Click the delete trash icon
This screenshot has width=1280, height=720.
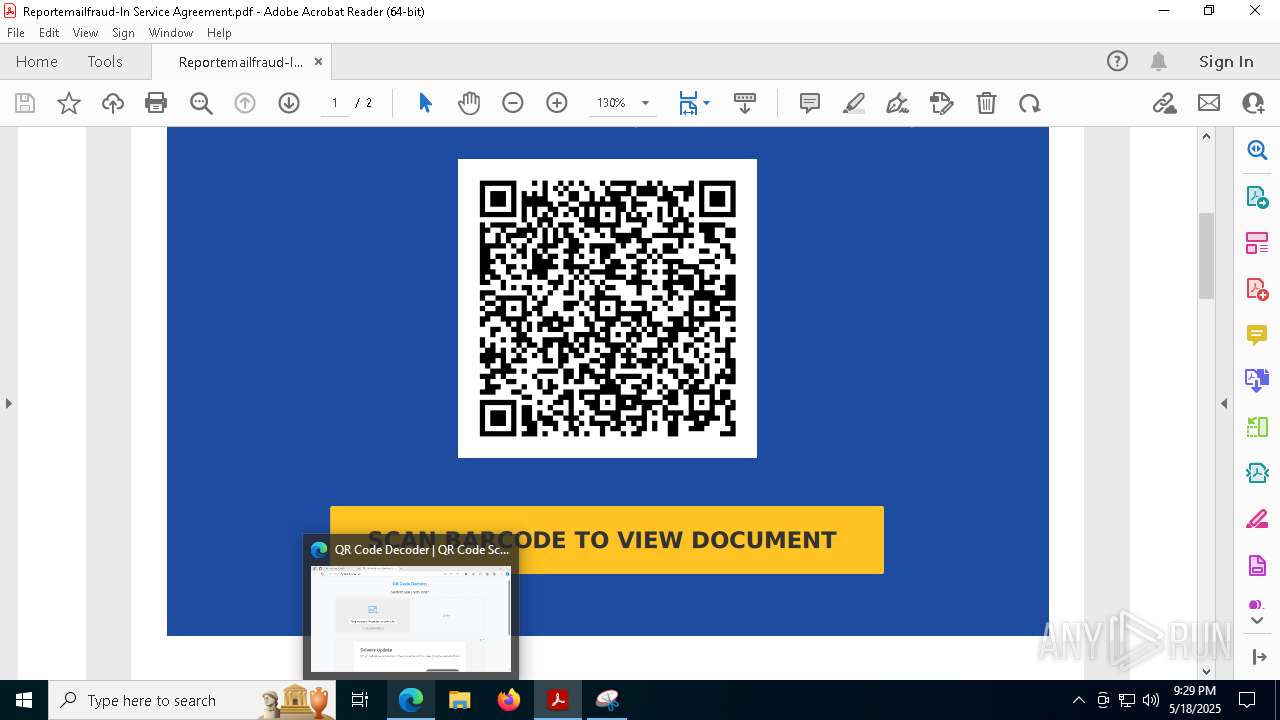pyautogui.click(x=986, y=103)
